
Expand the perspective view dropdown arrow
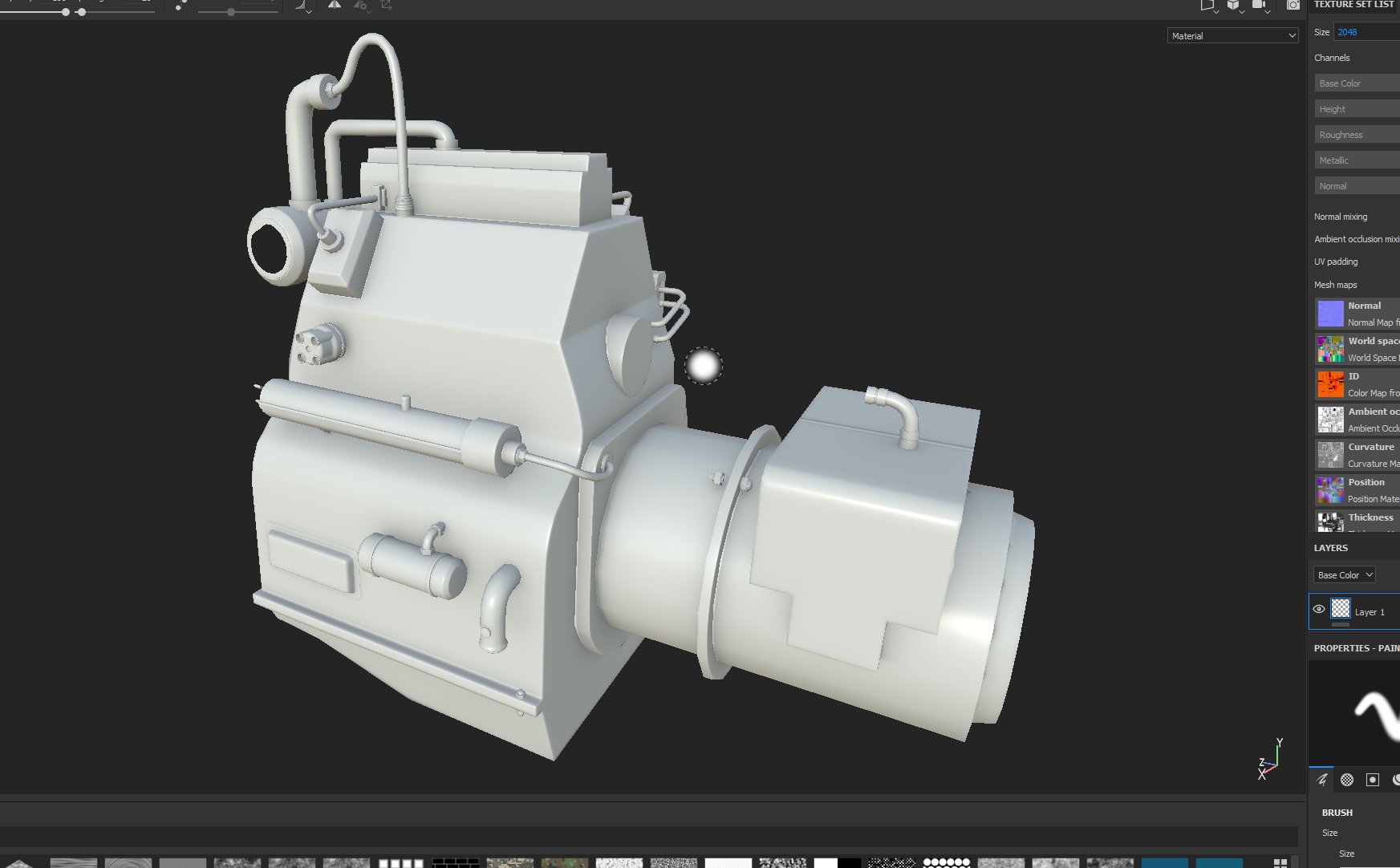click(x=1216, y=12)
